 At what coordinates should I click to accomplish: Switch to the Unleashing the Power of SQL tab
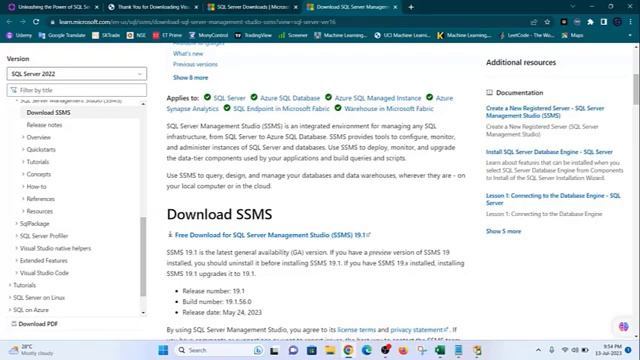53,7
